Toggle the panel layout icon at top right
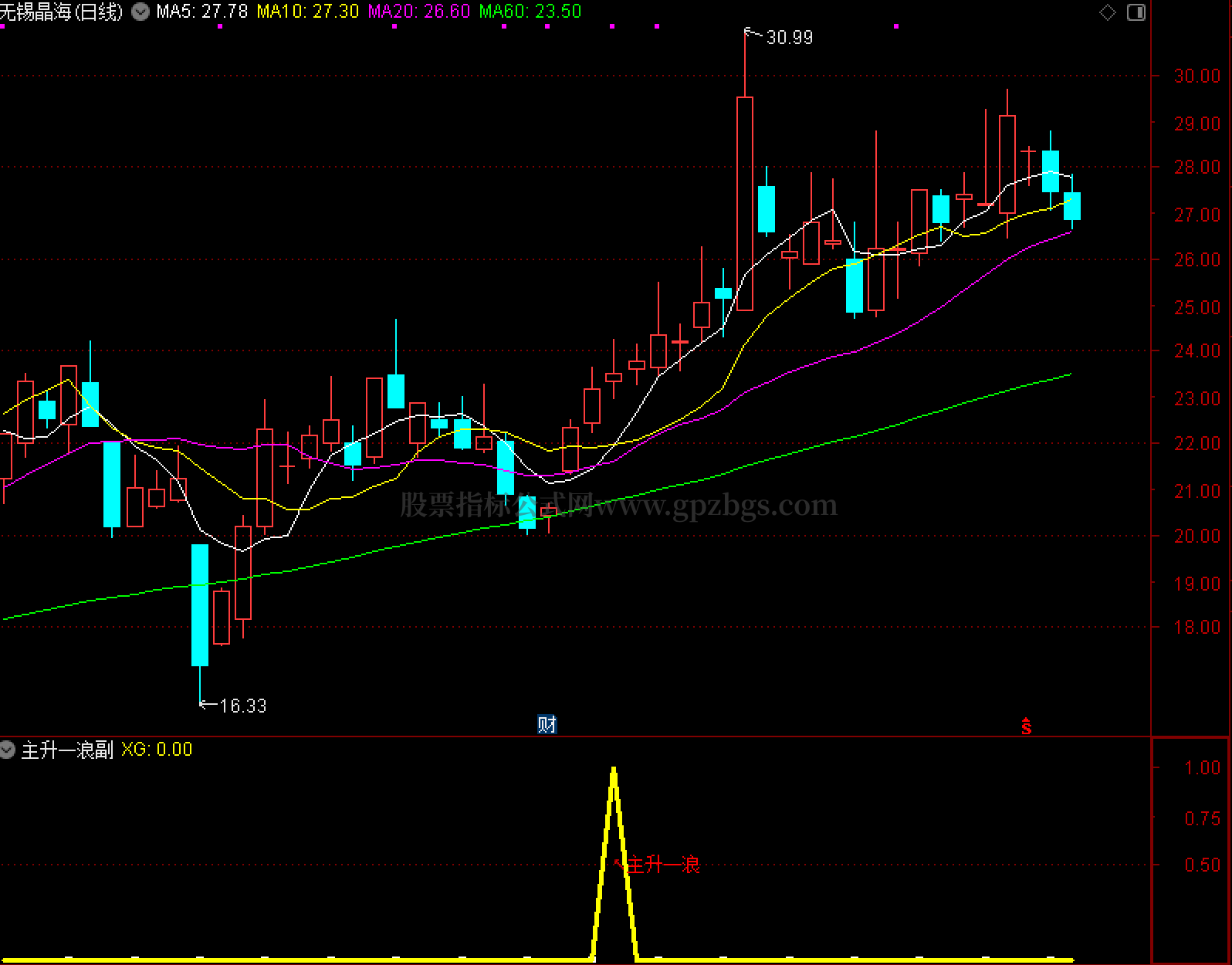The width and height of the screenshot is (1232, 965). (x=1136, y=12)
